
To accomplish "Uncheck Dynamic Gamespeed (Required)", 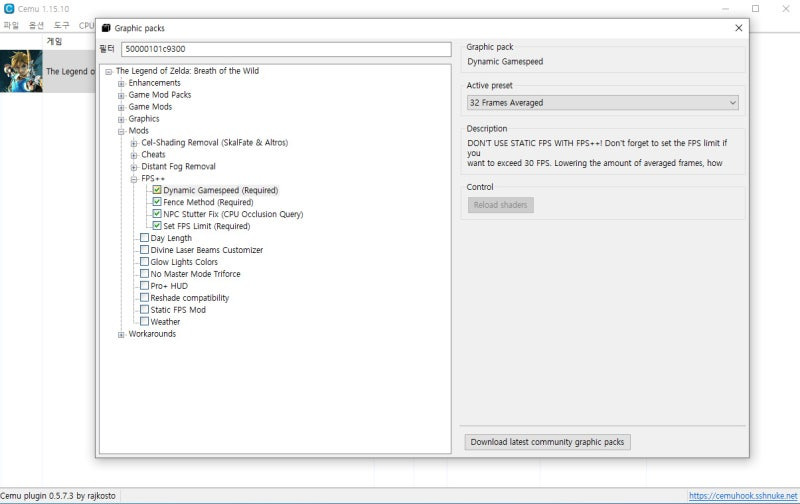I will [x=157, y=190].
